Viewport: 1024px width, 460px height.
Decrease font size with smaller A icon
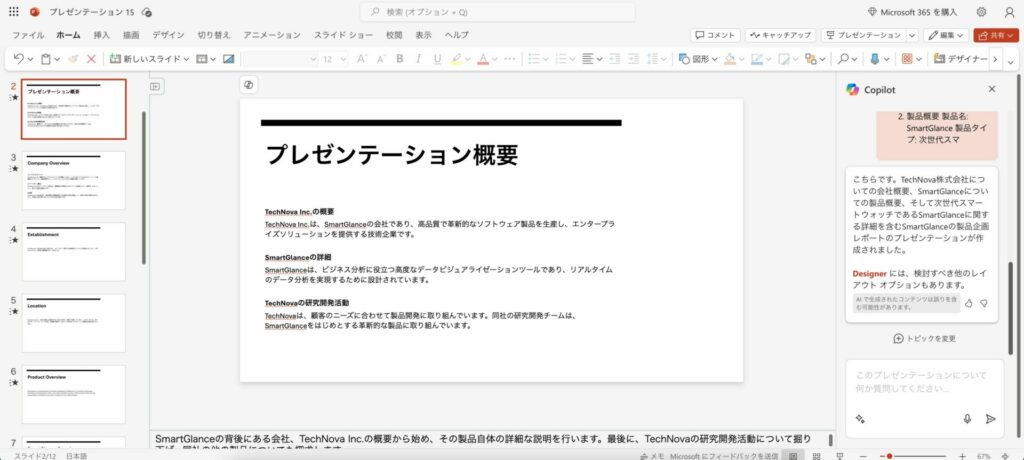(381, 59)
